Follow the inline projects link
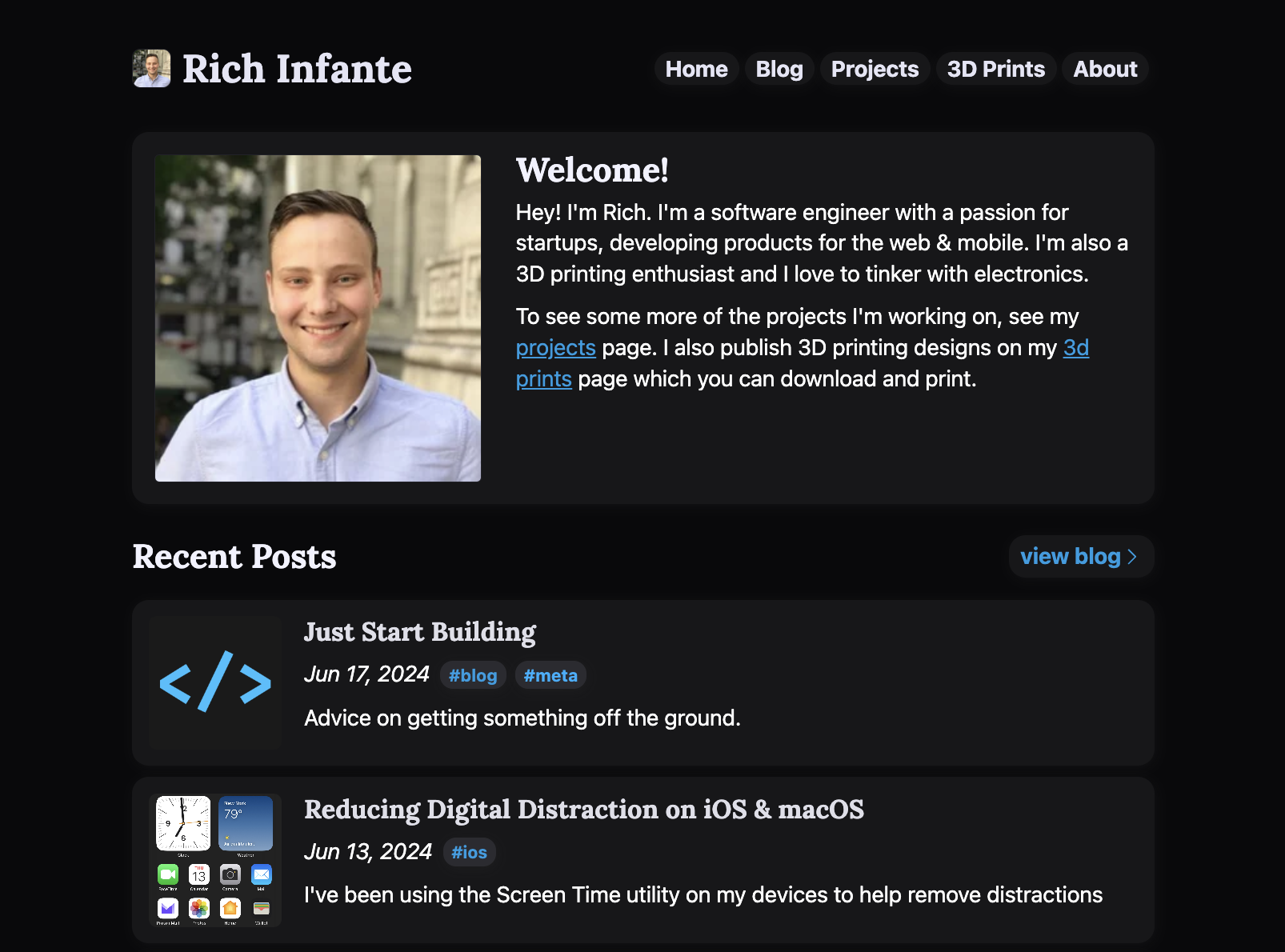This screenshot has height=952, width=1285. pyautogui.click(x=555, y=348)
